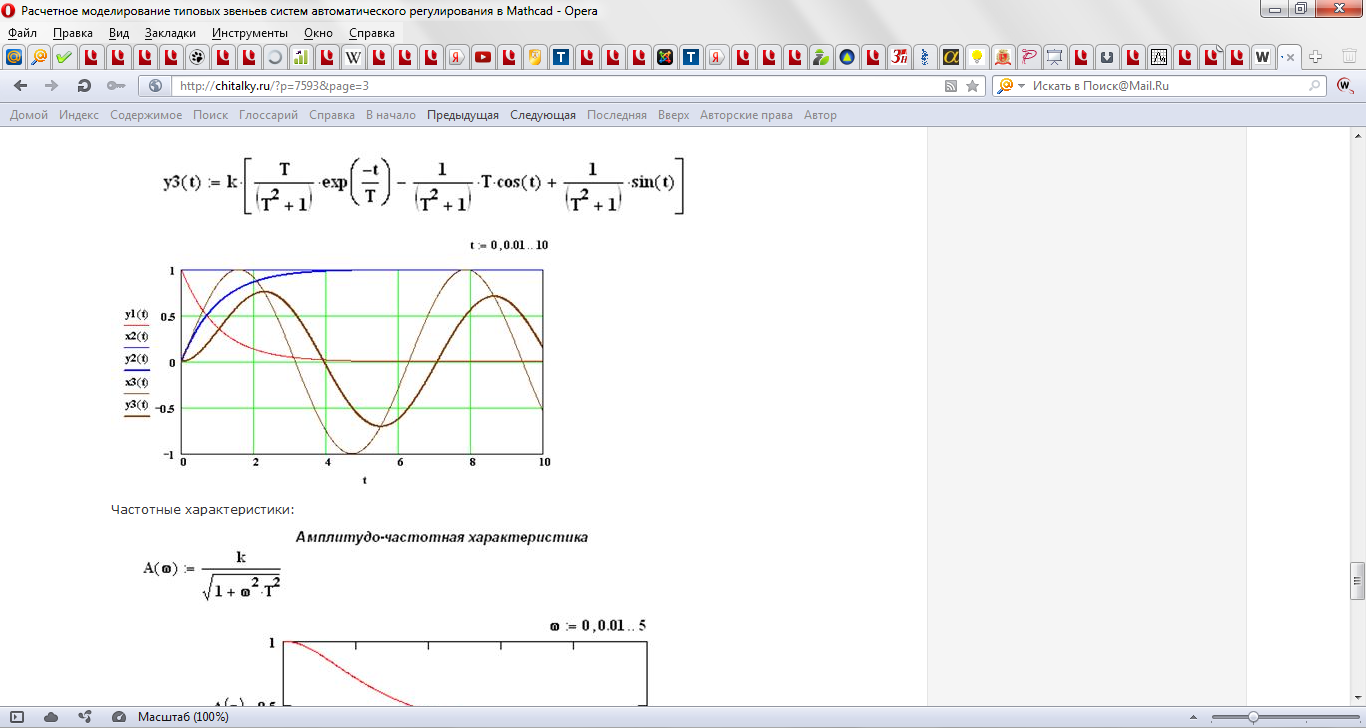Viewport: 1366px width, 728px height.
Task: Open the password wand key icon
Action: pos(116,86)
